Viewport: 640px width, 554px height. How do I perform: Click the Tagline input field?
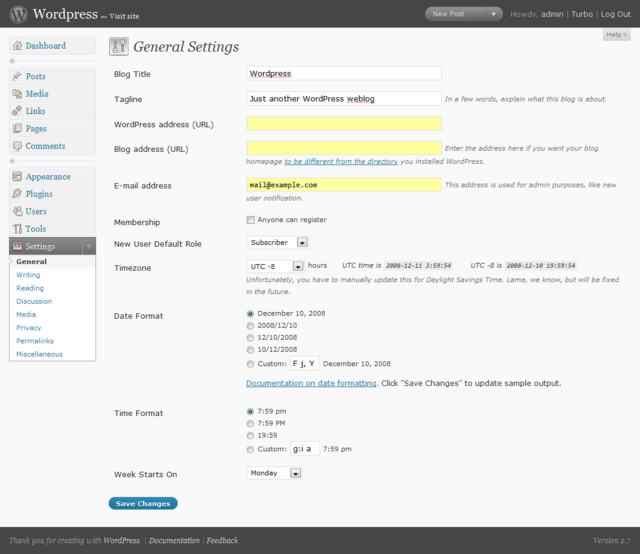tap(344, 98)
